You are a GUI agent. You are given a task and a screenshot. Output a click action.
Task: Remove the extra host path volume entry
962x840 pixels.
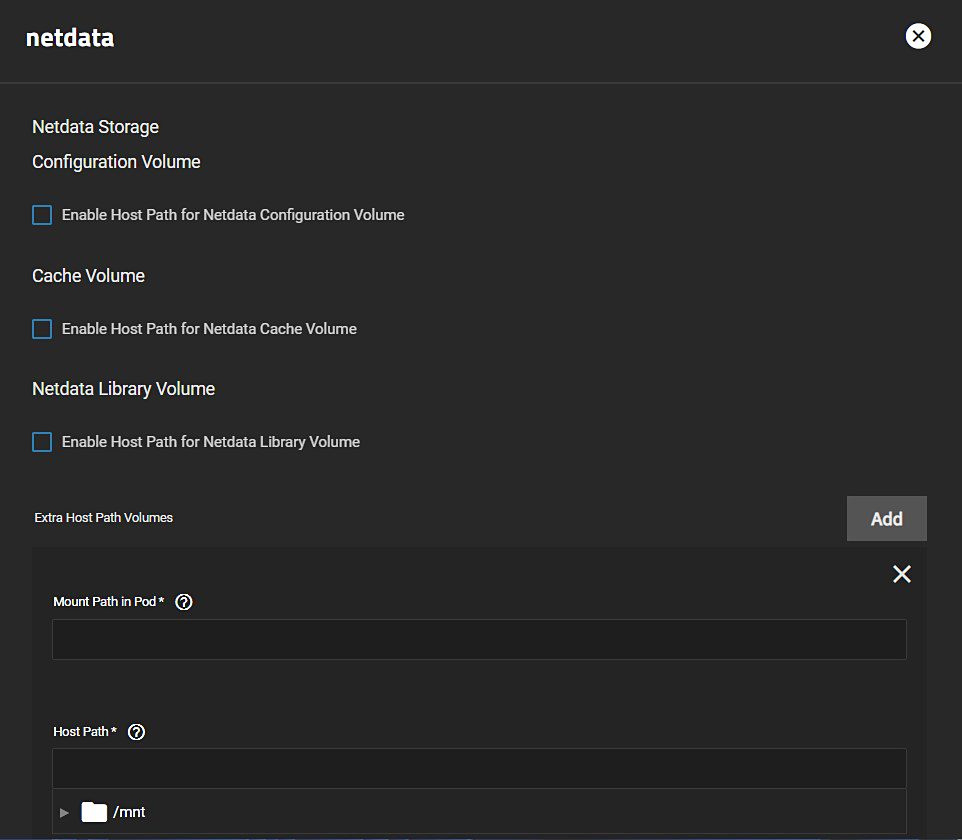901,574
